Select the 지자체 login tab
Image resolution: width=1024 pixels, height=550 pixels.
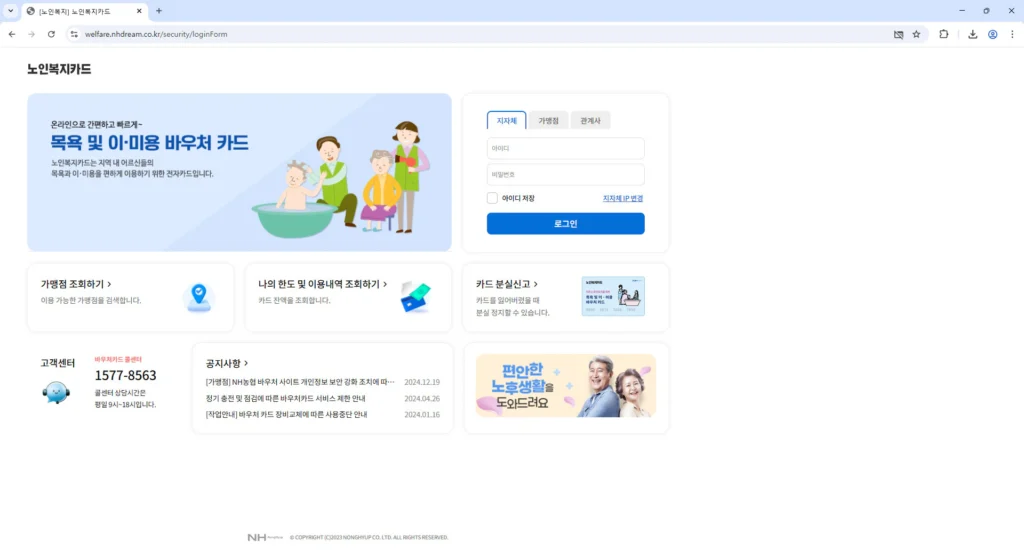coord(506,120)
